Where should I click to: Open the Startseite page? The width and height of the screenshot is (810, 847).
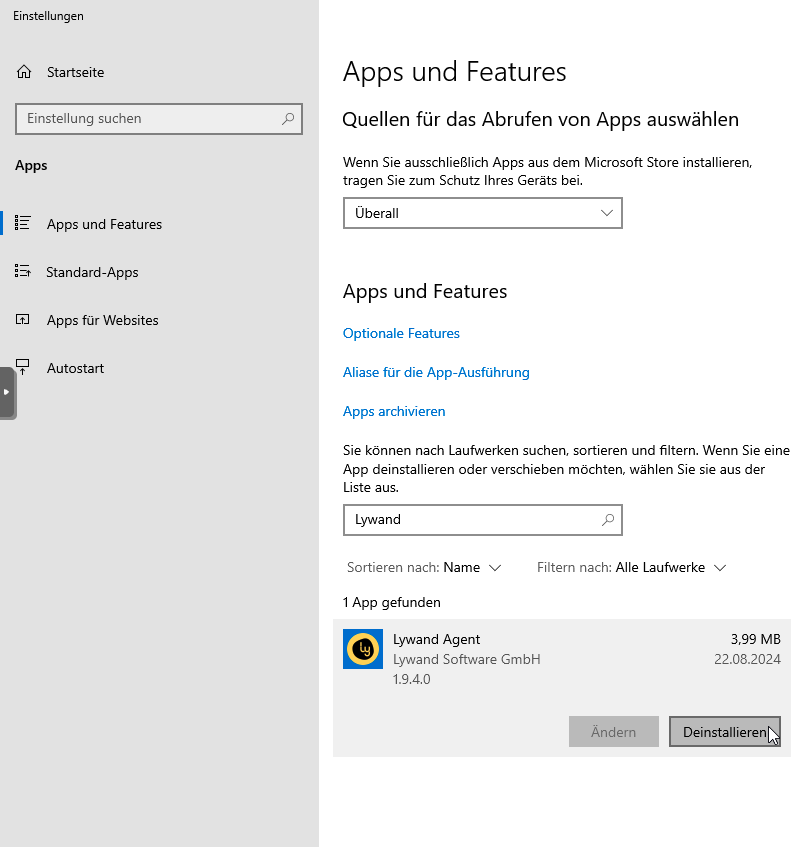tap(76, 72)
